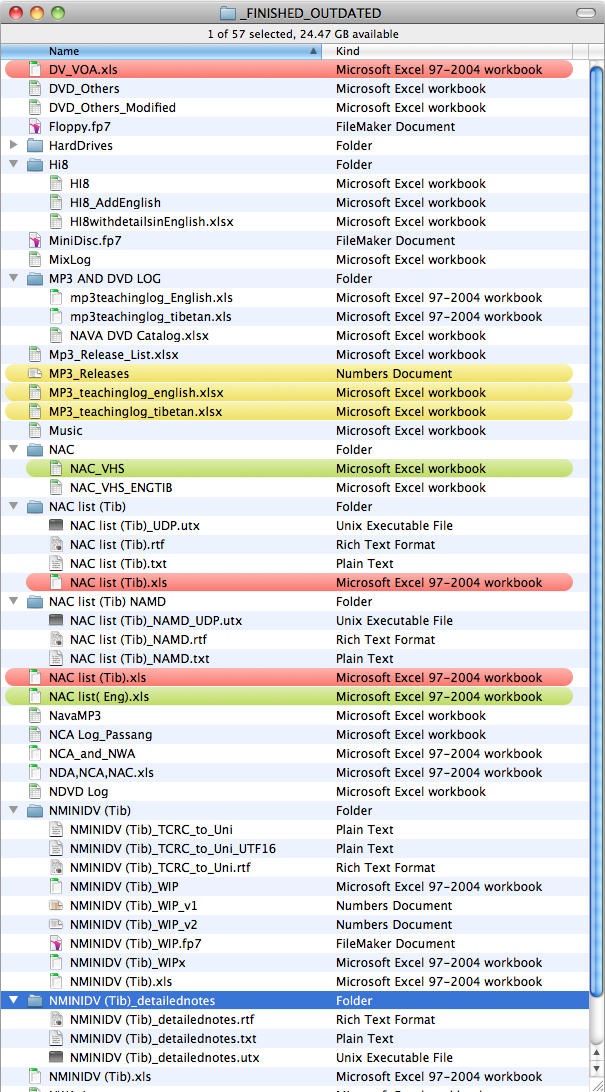Select the green-labeled NAC_VHS file
The width and height of the screenshot is (605, 1092).
(97, 469)
